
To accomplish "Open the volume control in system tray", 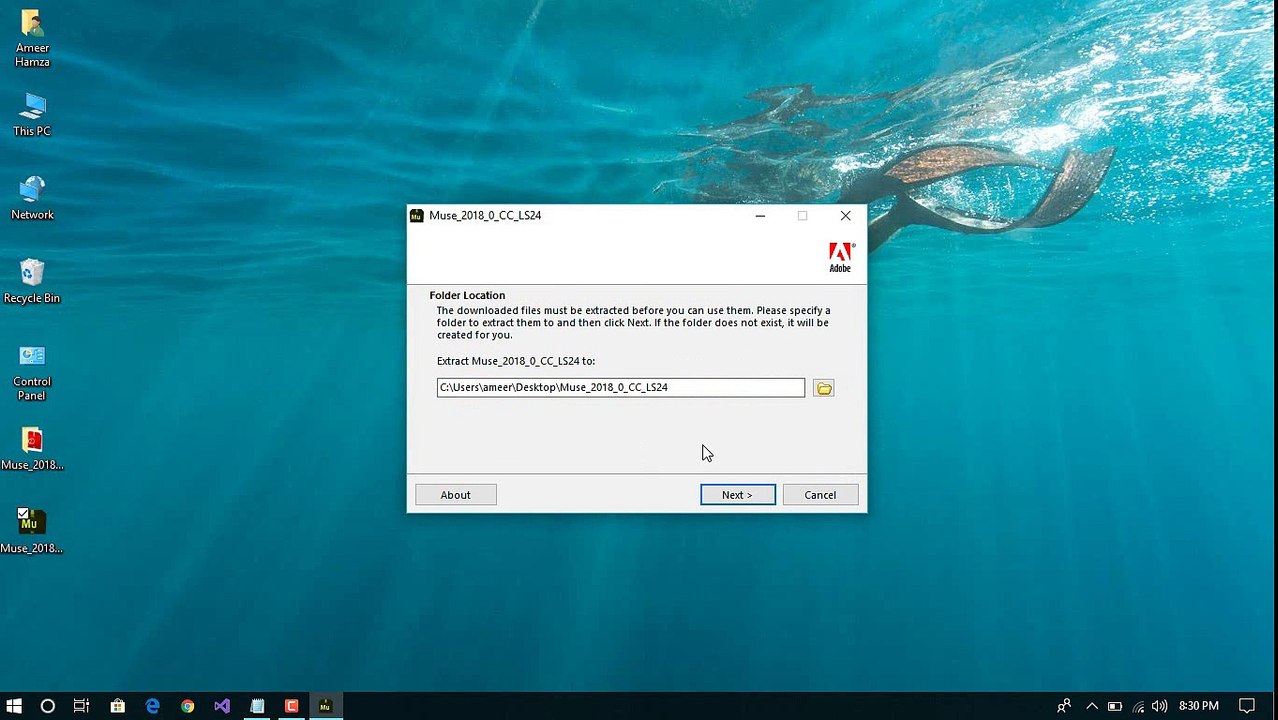I will coord(1160,706).
